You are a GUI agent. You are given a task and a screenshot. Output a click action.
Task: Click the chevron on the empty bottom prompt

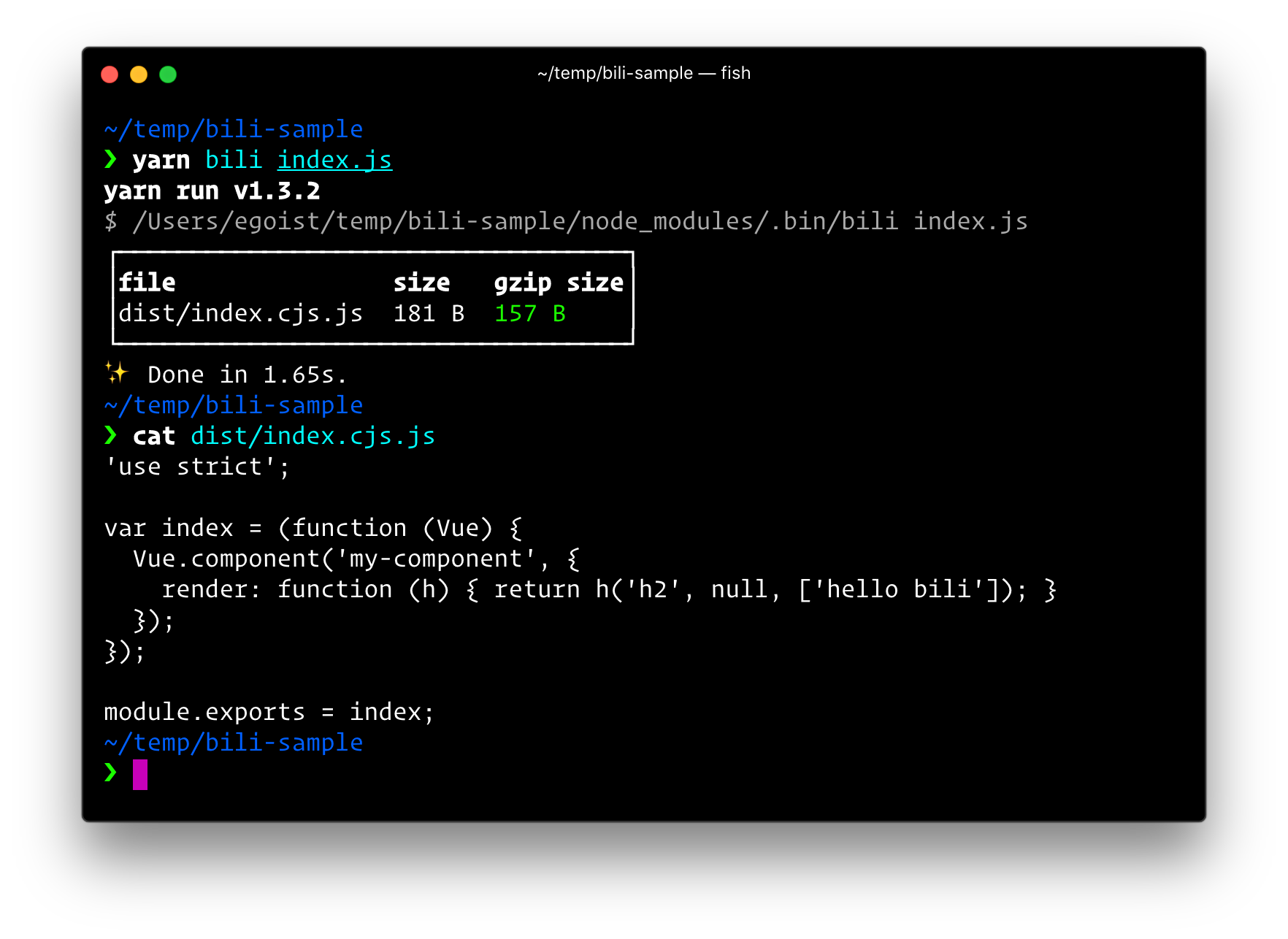coord(110,773)
